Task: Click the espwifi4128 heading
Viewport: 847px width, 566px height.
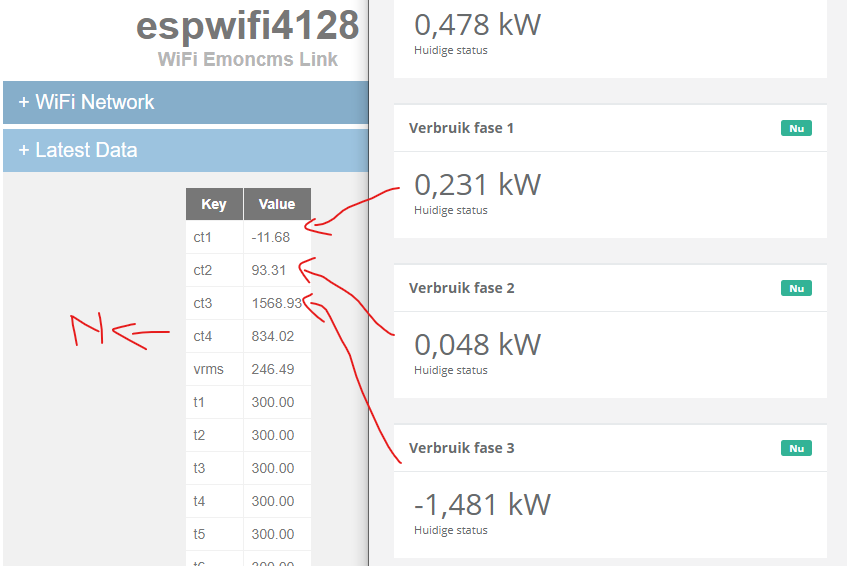Action: (247, 25)
